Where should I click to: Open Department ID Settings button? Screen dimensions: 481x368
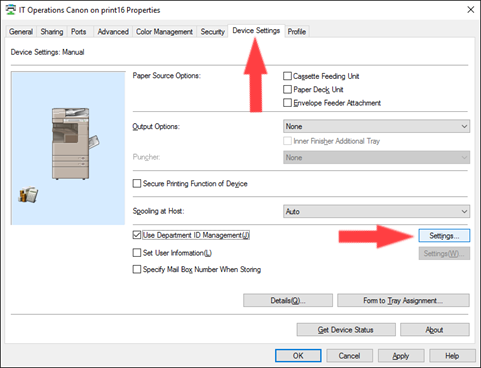(444, 236)
